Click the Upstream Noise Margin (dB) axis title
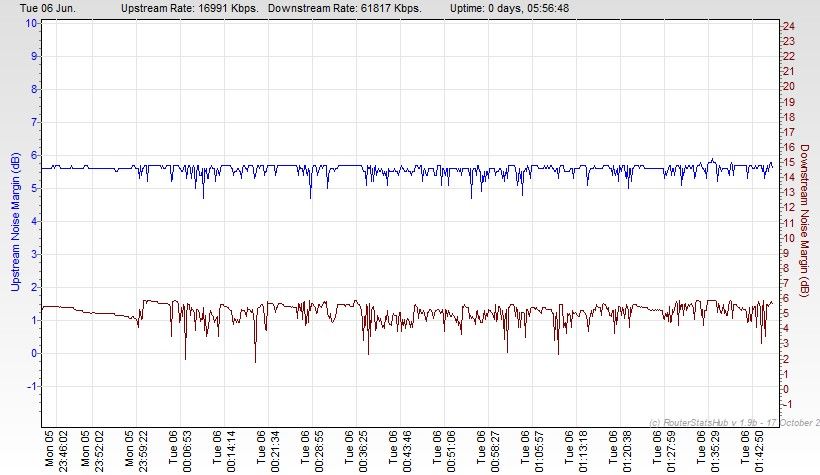This screenshot has width=820, height=475. (15, 222)
